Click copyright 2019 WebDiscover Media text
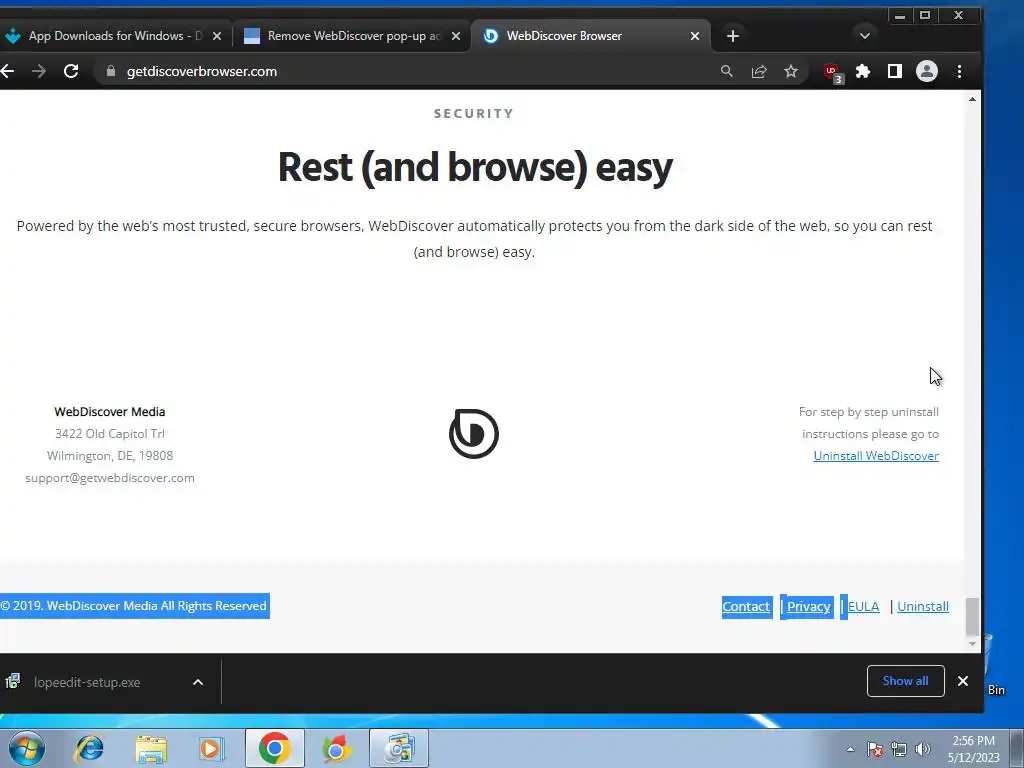The image size is (1024, 768). pos(134,606)
